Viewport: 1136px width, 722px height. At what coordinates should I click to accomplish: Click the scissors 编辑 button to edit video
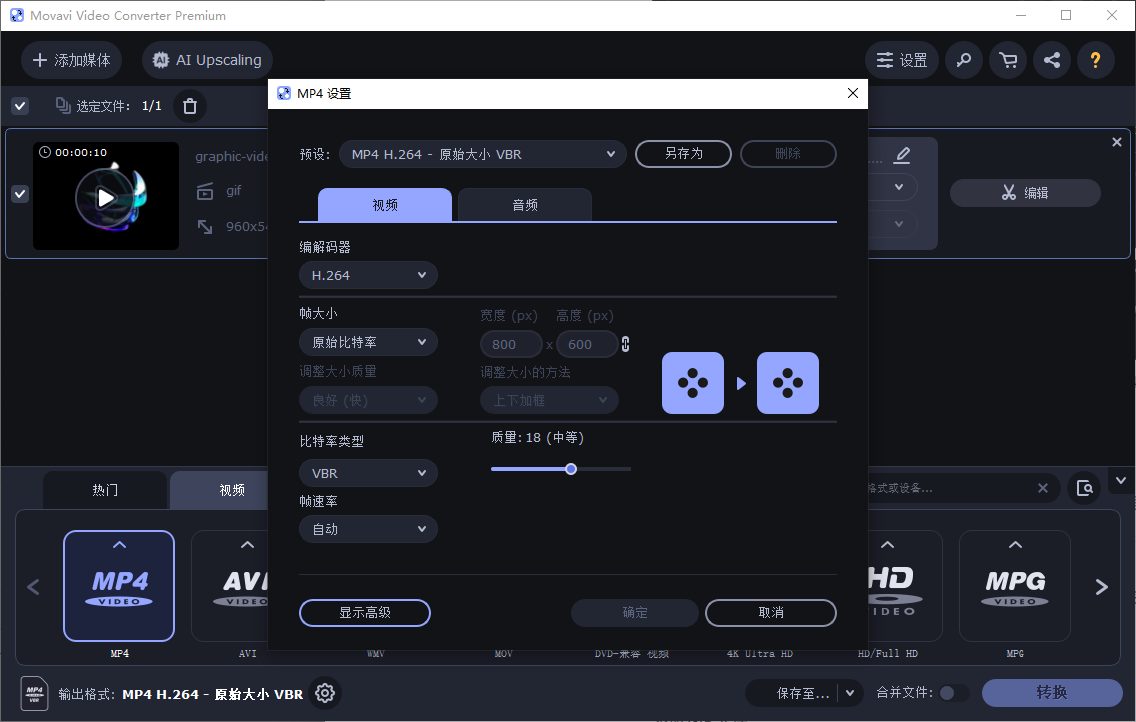[x=1024, y=193]
